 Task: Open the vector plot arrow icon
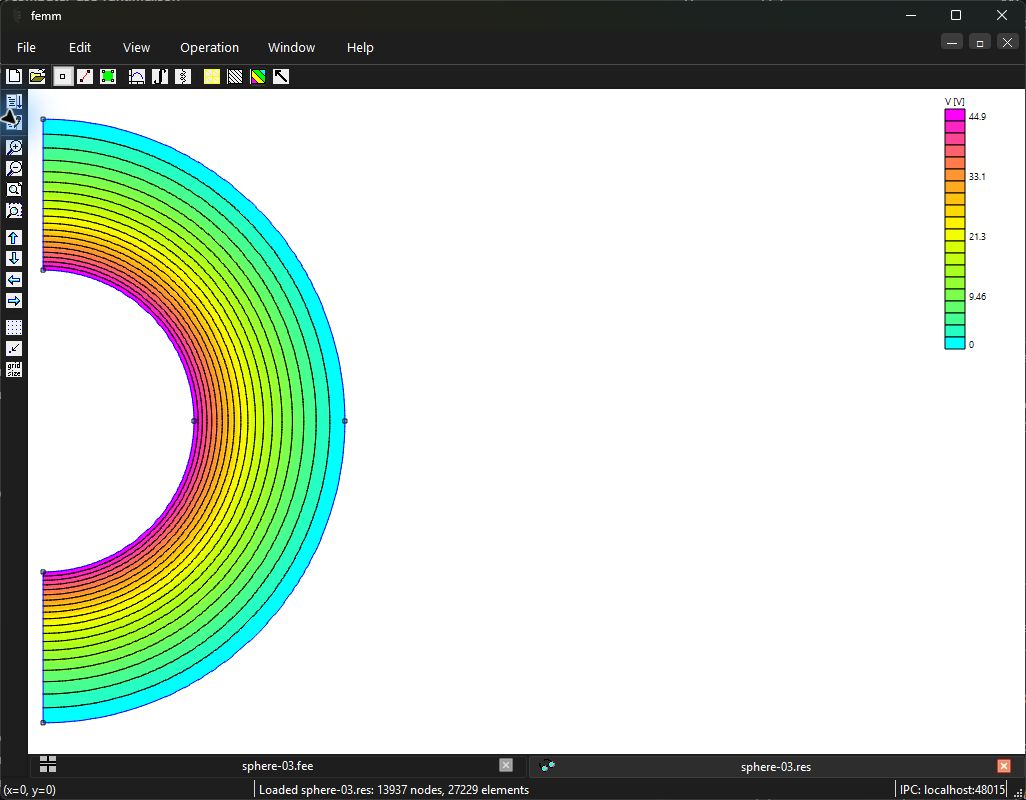point(281,77)
